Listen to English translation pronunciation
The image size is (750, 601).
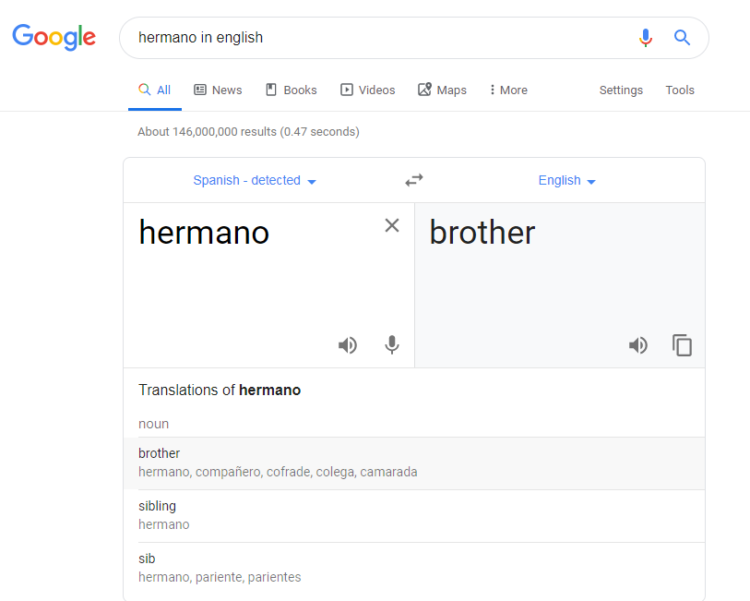point(637,345)
